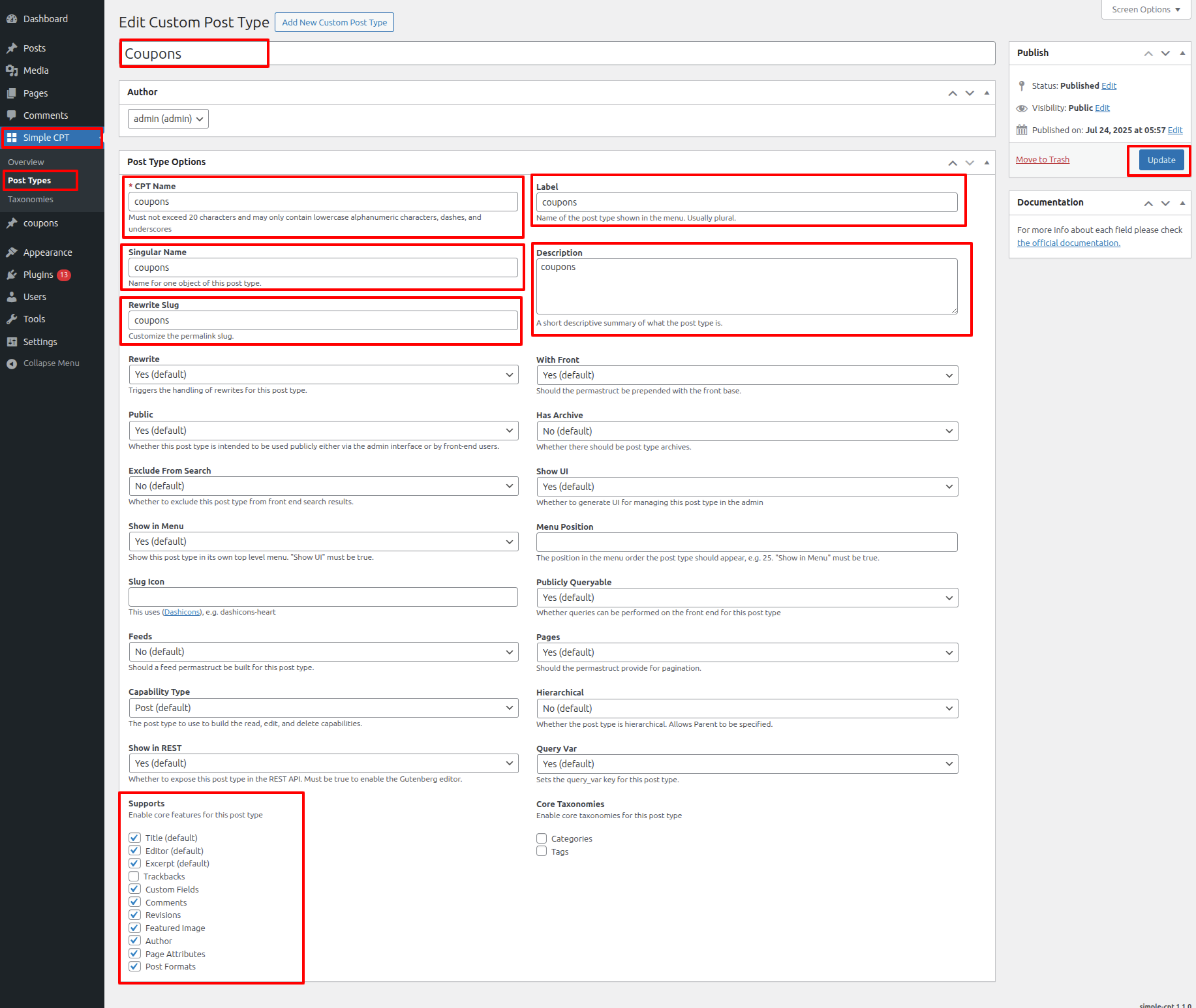Uncheck the Featured Image support checkbox

click(x=134, y=928)
